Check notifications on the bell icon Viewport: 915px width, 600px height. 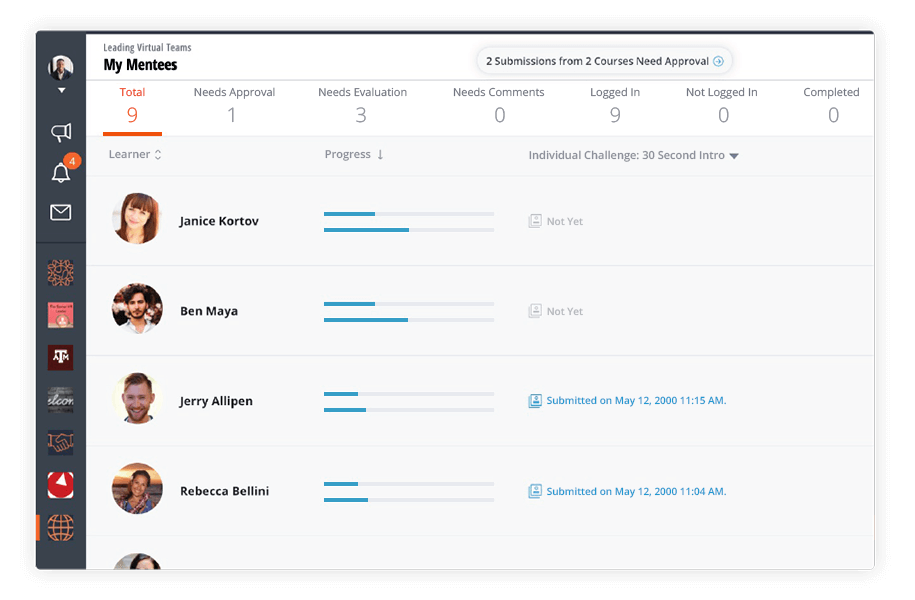[60, 172]
